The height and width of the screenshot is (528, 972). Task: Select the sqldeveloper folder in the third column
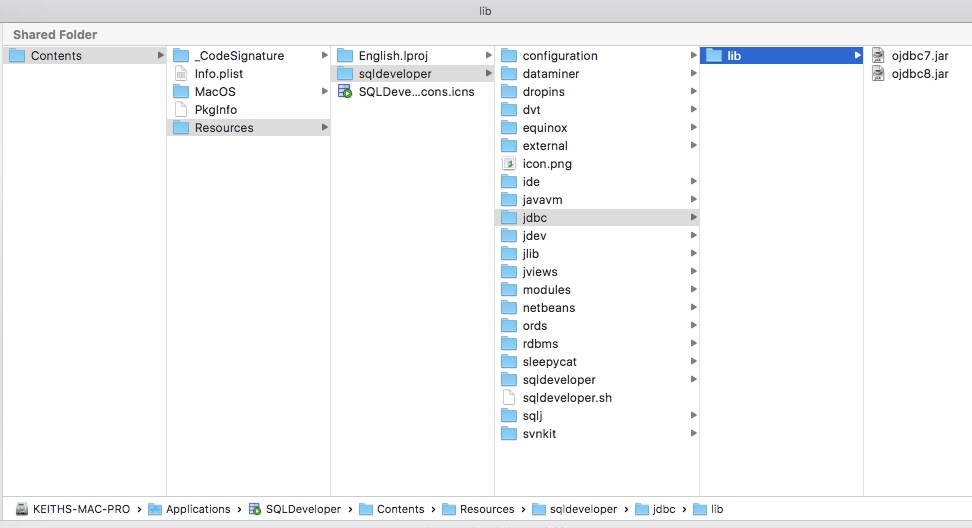tap(413, 74)
